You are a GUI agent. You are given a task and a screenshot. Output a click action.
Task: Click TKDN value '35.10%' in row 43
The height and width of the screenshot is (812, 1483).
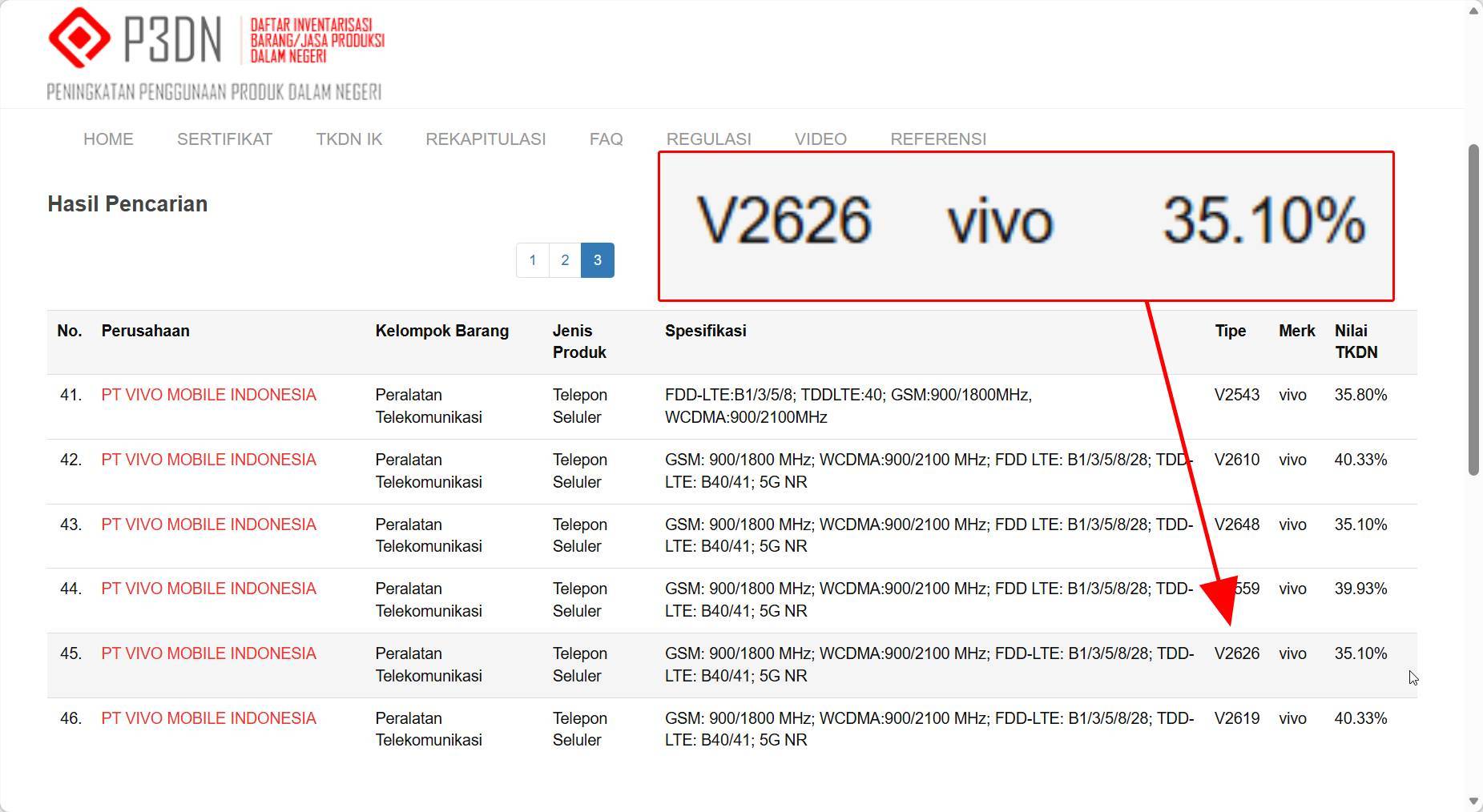(x=1360, y=525)
